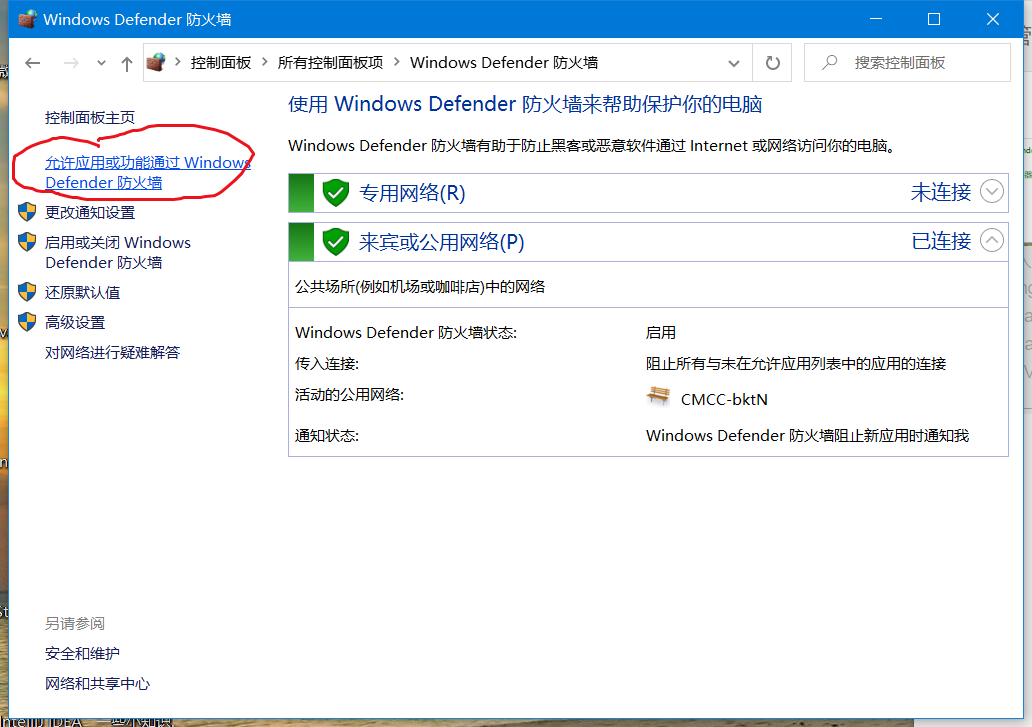Screen dimensions: 1032x727
Task: Open recent locations dropdown arrow
Action: click(x=101, y=63)
